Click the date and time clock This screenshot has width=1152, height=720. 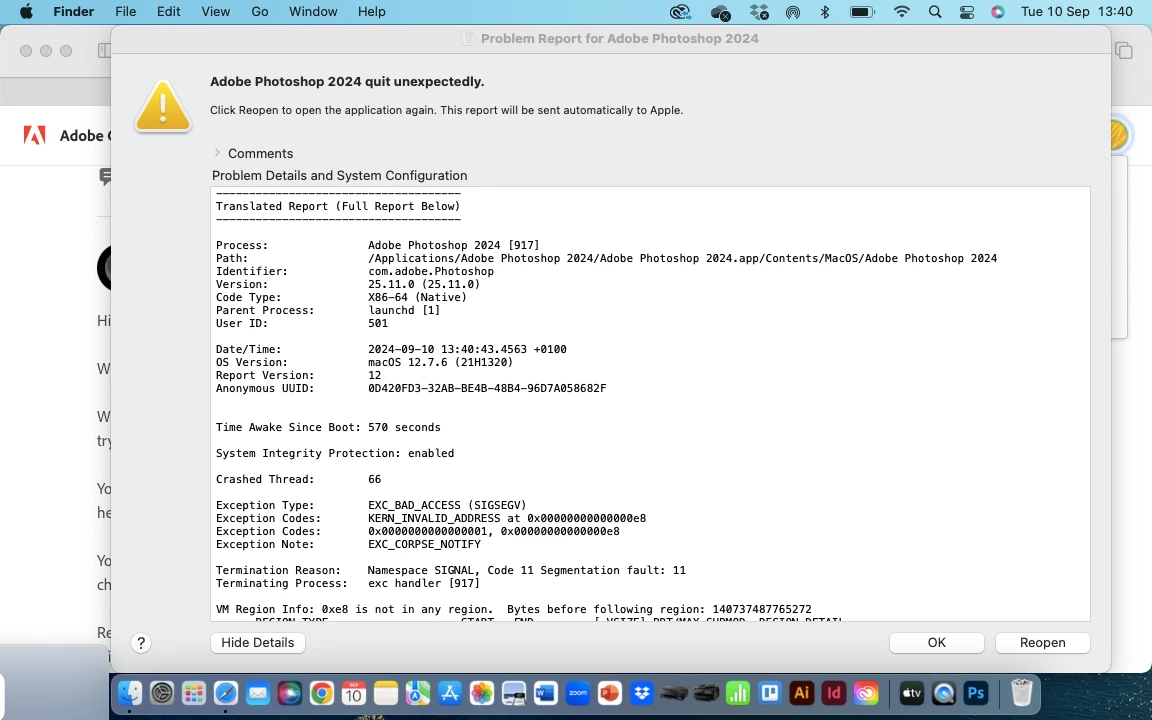point(1076,12)
